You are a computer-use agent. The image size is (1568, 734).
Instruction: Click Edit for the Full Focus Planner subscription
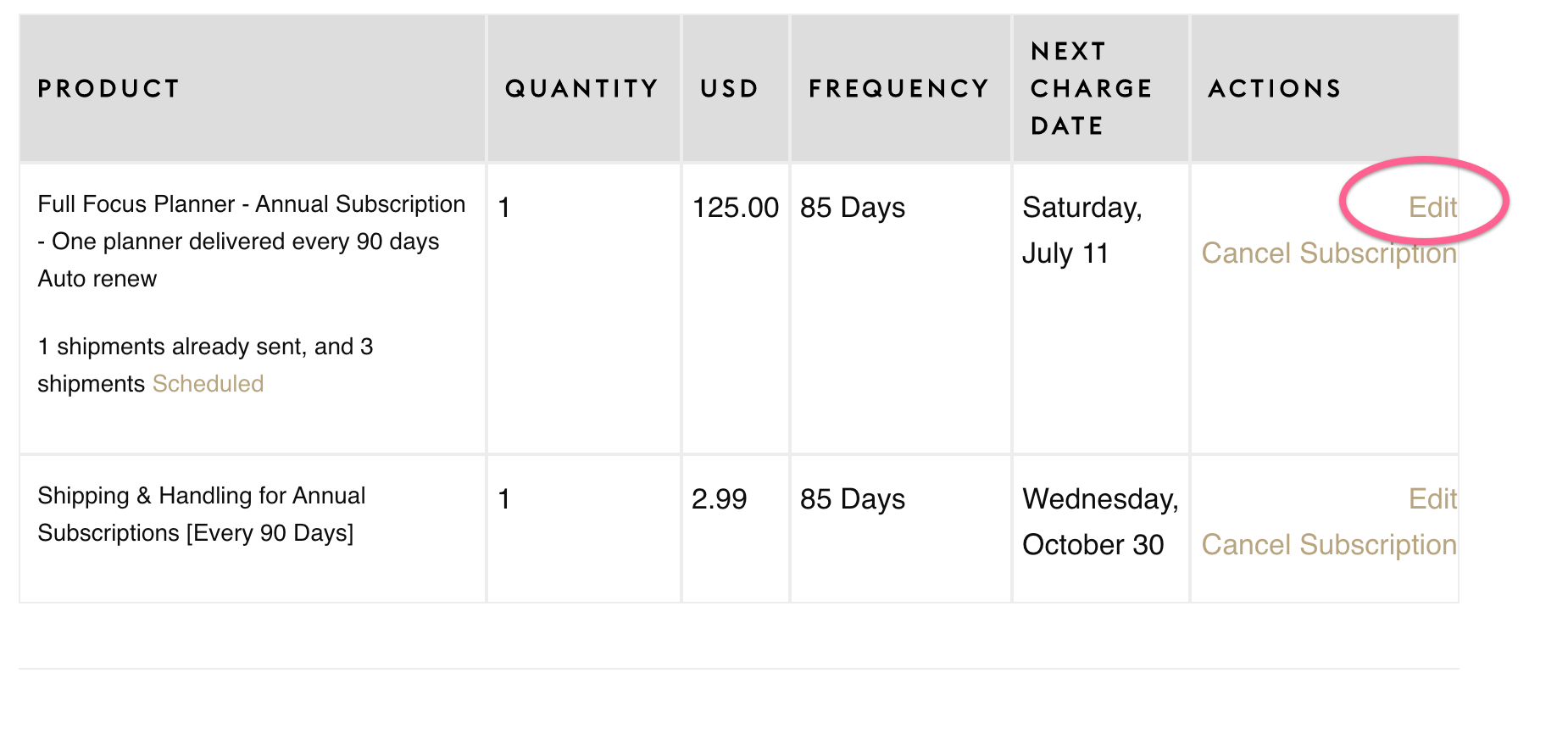[x=1432, y=208]
